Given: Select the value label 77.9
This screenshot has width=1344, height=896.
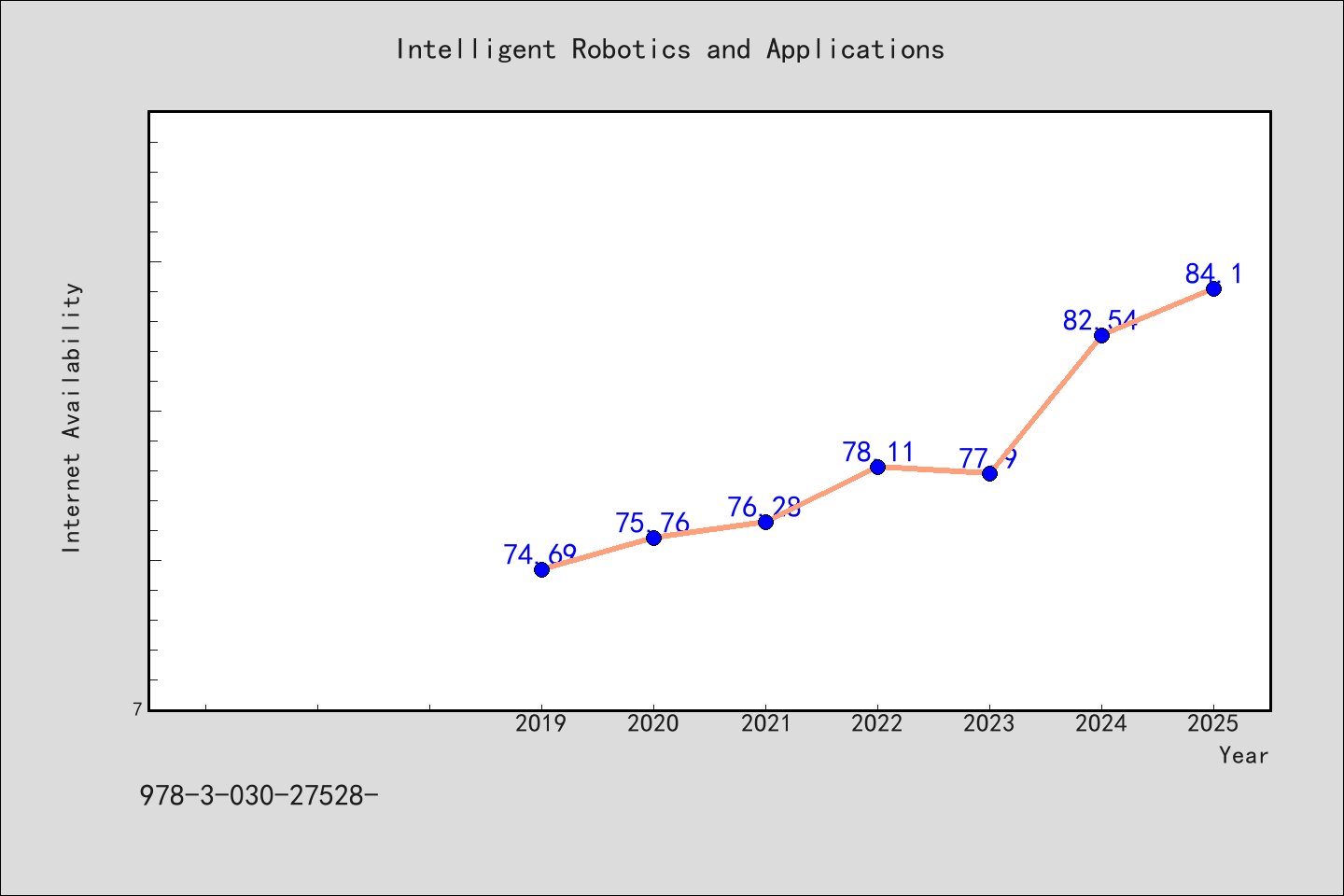Looking at the screenshot, I should click(988, 458).
